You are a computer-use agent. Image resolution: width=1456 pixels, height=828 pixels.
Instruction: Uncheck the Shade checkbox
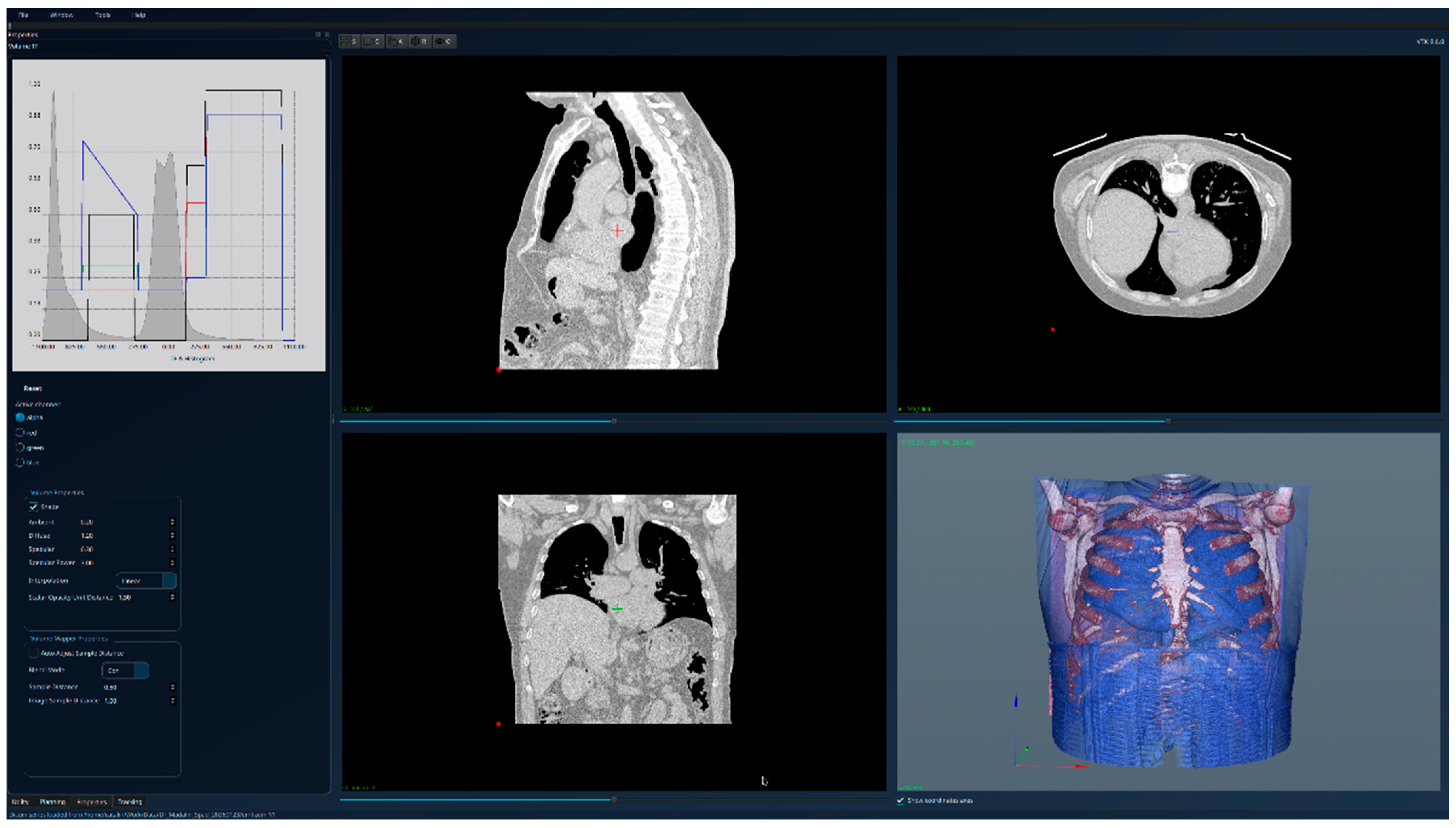click(x=34, y=507)
